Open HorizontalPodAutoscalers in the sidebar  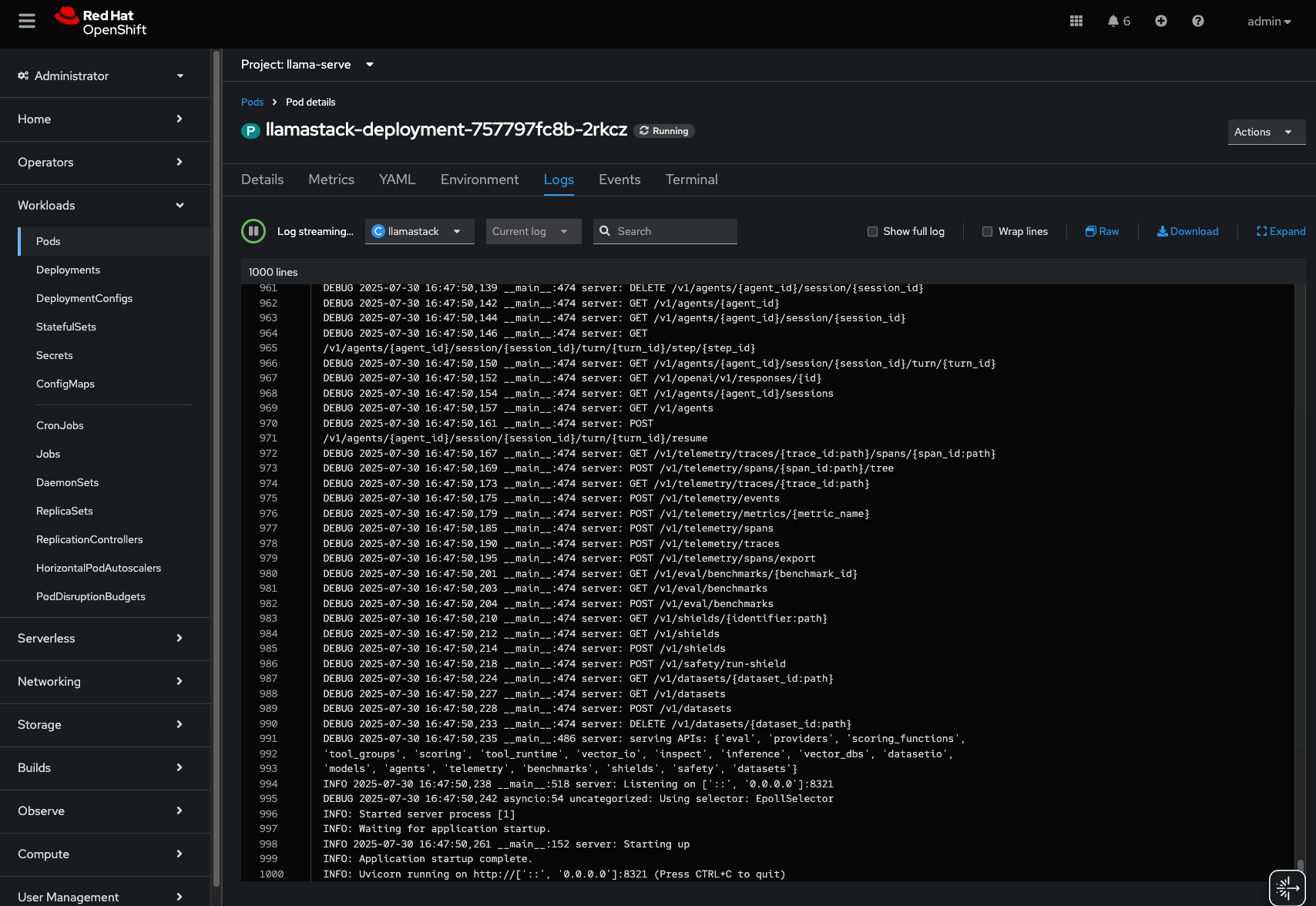pos(114,568)
